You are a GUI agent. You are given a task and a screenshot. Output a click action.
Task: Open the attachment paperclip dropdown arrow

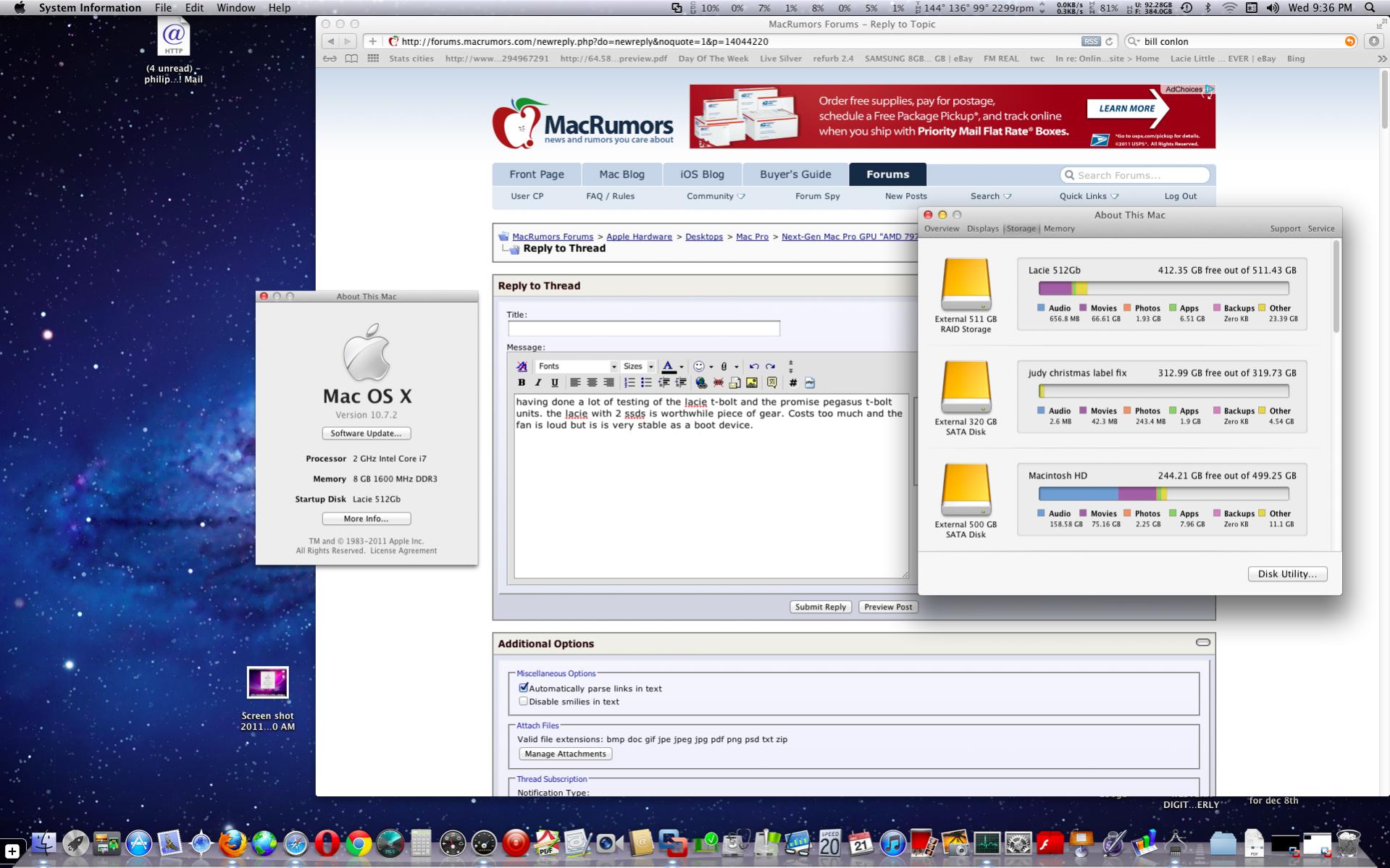point(737,367)
